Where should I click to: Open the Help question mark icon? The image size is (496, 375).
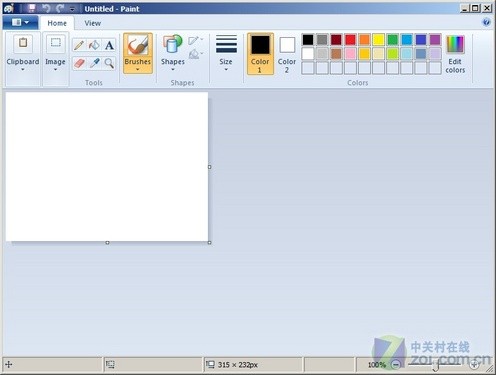coord(486,22)
